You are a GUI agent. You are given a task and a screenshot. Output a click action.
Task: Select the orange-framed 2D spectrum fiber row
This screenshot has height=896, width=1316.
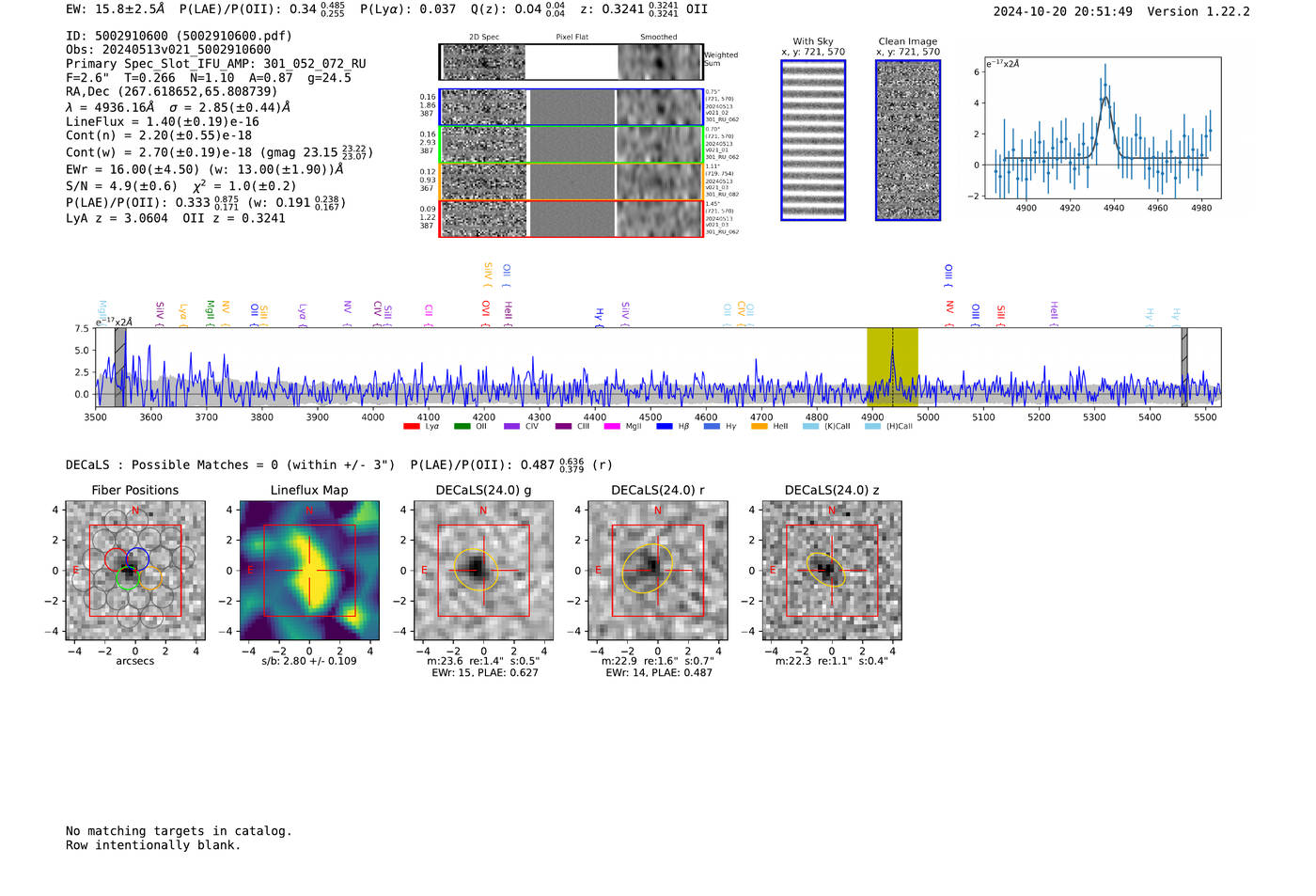[571, 181]
